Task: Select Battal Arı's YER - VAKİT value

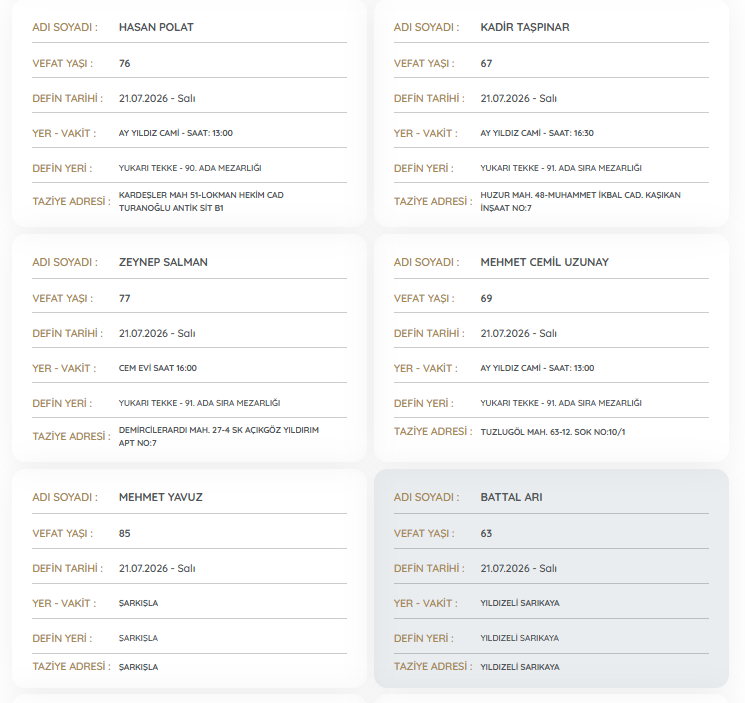Action: (x=520, y=603)
